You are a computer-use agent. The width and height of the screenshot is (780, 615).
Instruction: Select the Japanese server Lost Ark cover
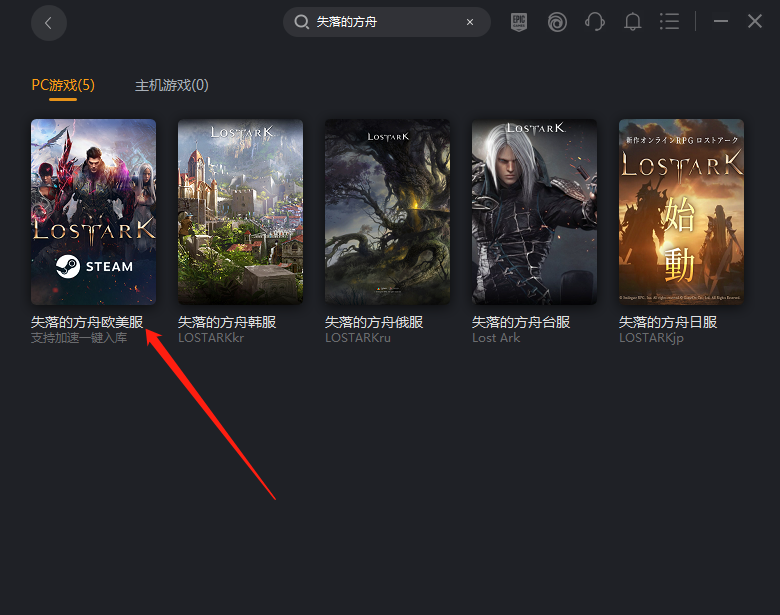(x=681, y=212)
